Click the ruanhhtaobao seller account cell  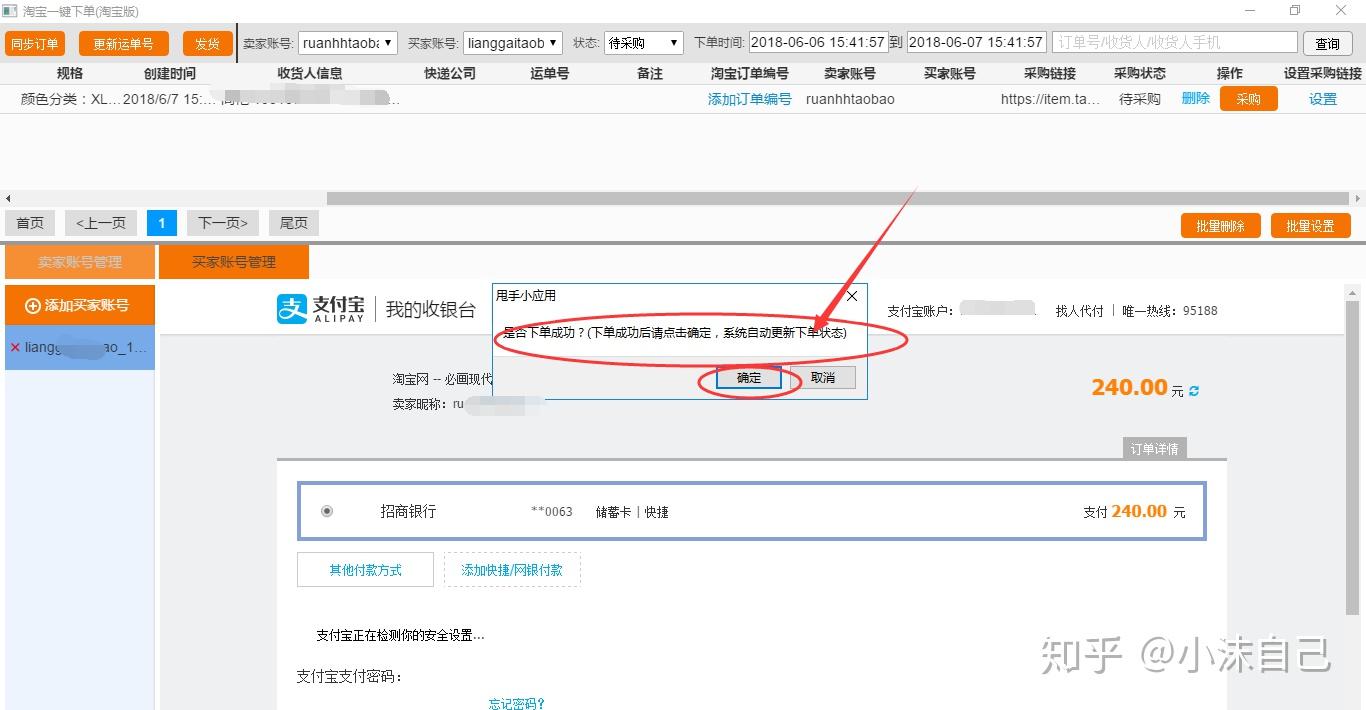[x=850, y=99]
